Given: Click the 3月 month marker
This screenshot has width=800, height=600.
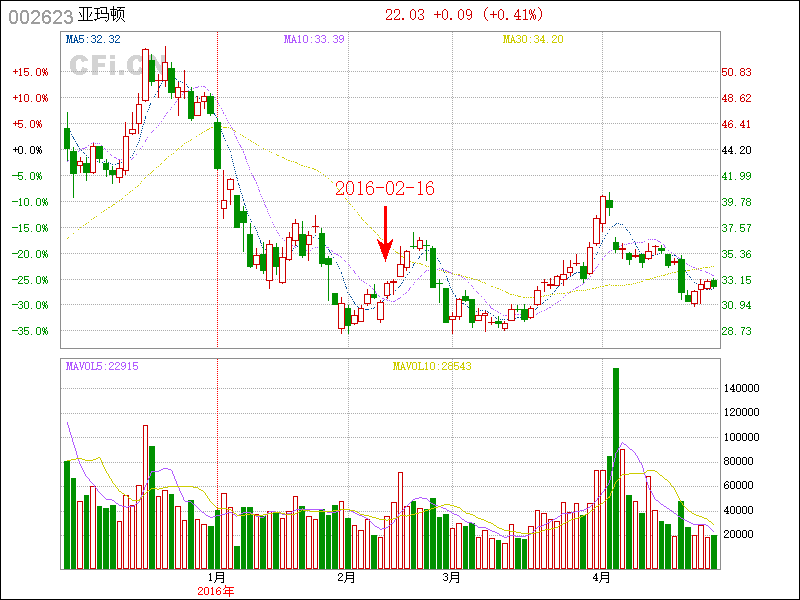Looking at the screenshot, I should point(452,578).
